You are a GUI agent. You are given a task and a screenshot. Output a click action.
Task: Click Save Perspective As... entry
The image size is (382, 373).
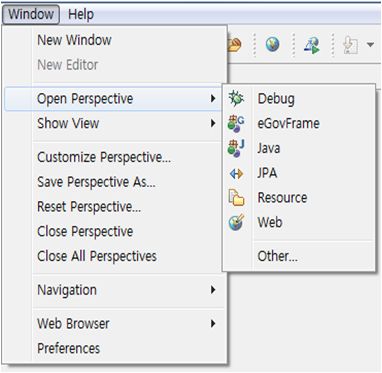point(96,182)
